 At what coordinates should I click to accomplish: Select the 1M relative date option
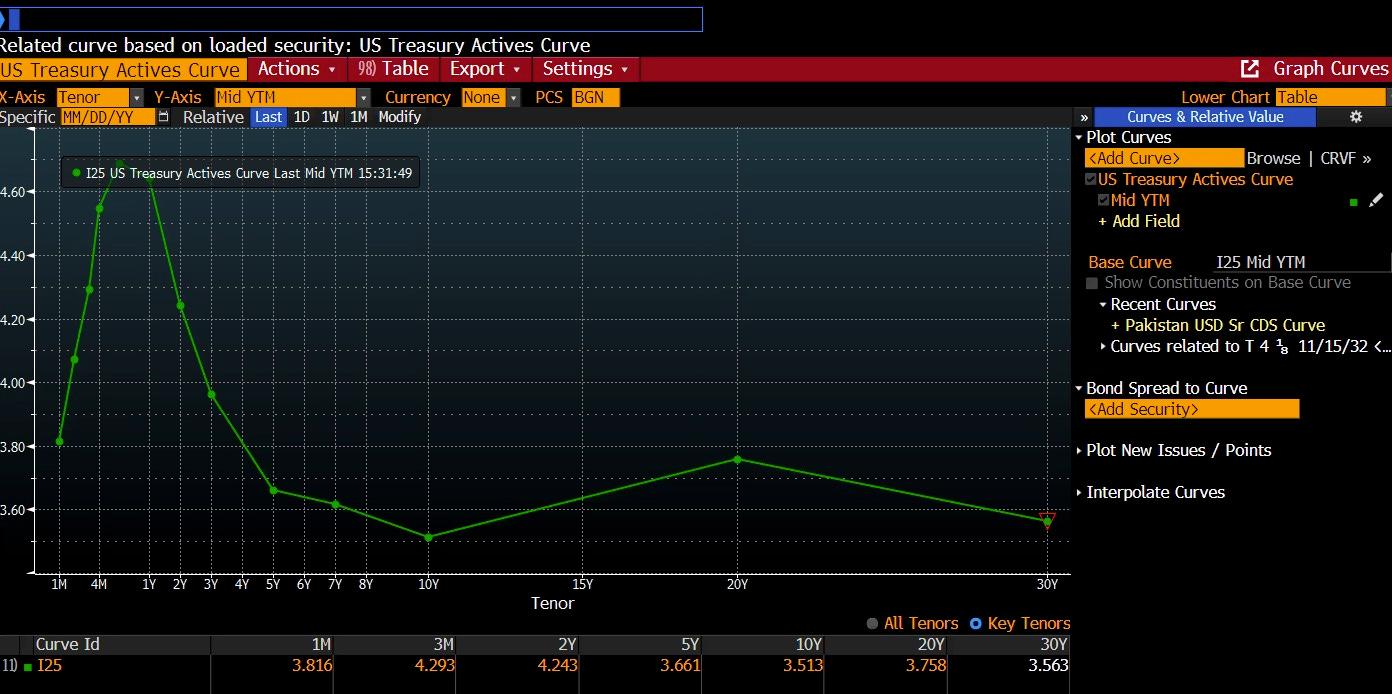pos(358,117)
